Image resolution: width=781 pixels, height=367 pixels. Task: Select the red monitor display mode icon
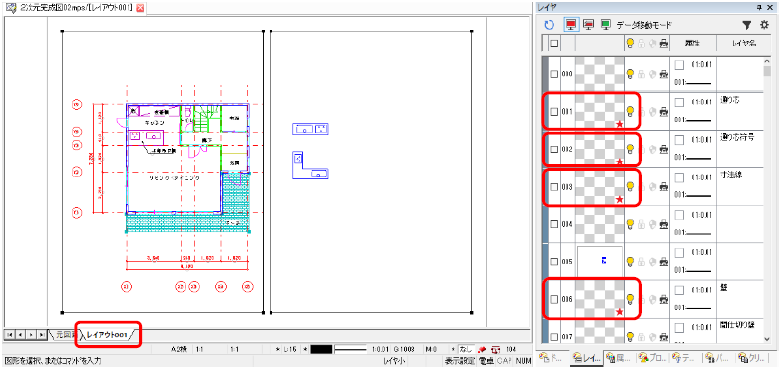coord(572,25)
